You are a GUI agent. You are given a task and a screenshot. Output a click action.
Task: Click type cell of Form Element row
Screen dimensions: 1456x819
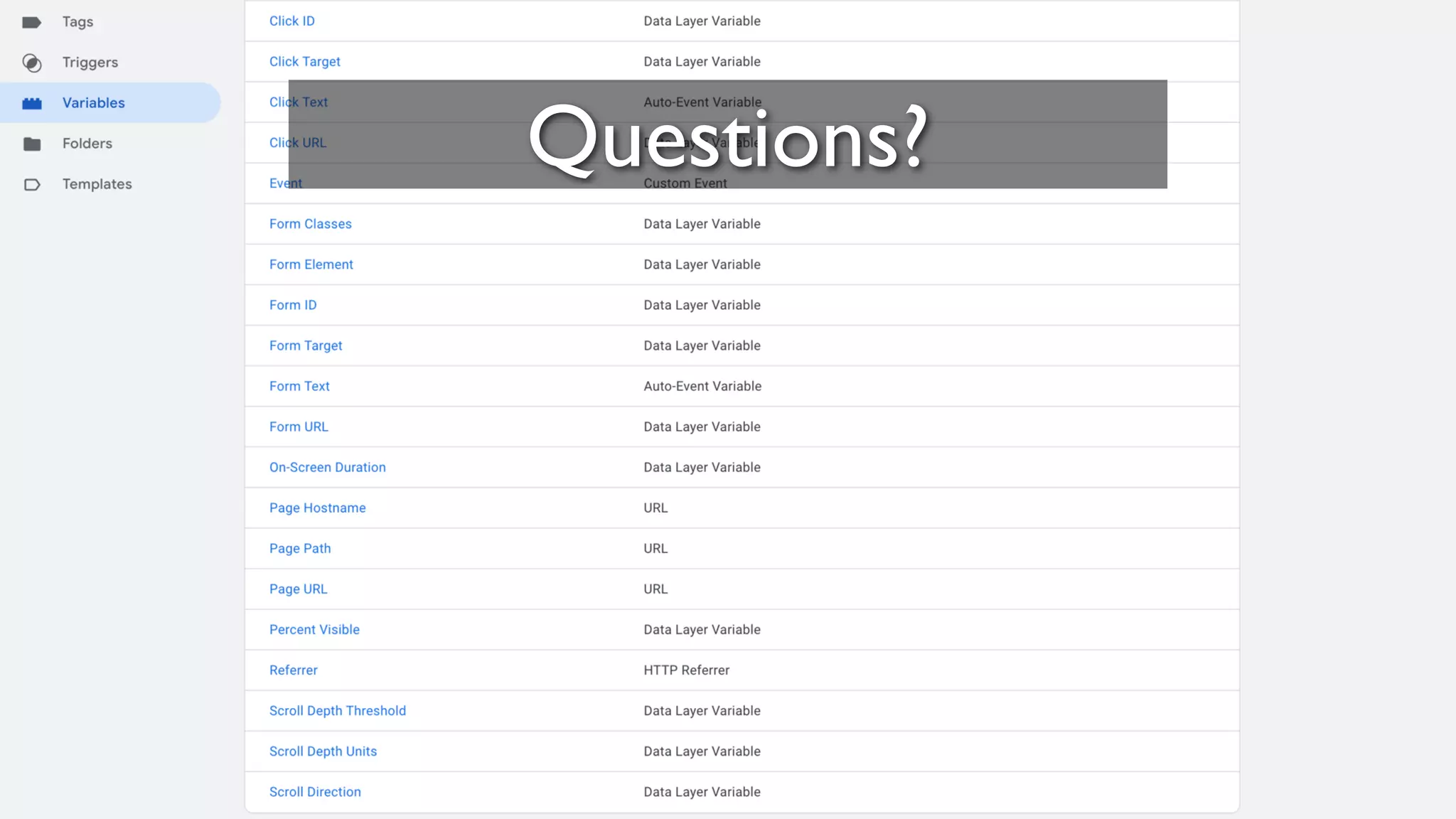702,264
